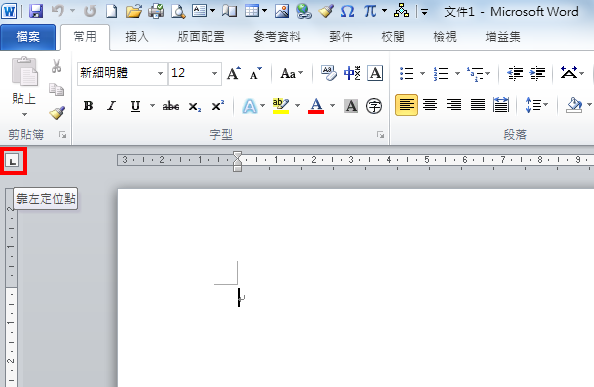This screenshot has width=594, height=387.
Task: Click the tab stop selector box
Action: (x=13, y=161)
